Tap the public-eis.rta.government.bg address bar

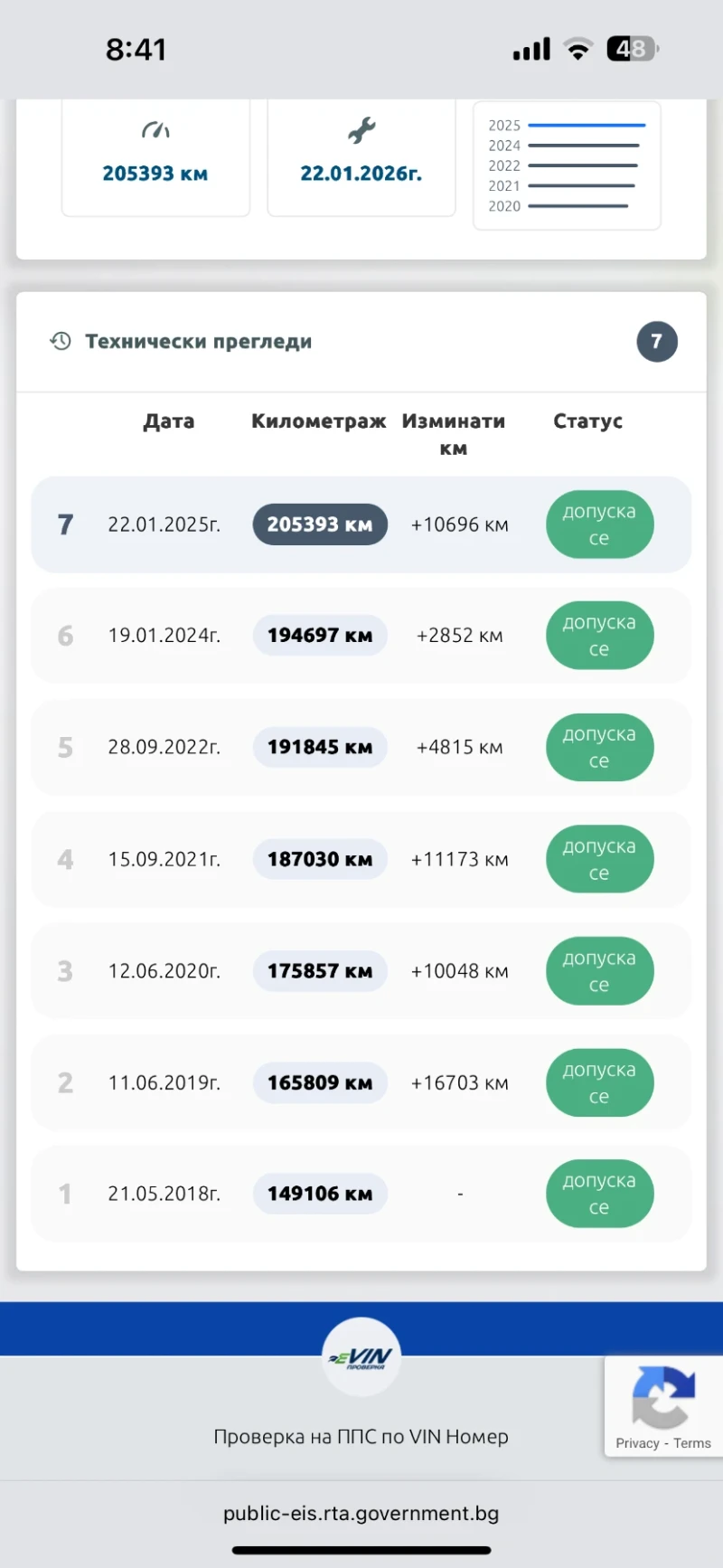click(x=361, y=1513)
